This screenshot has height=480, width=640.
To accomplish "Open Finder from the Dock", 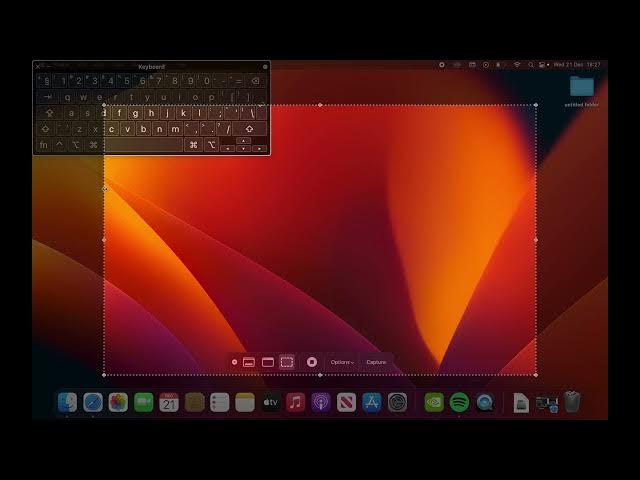I will pyautogui.click(x=68, y=402).
